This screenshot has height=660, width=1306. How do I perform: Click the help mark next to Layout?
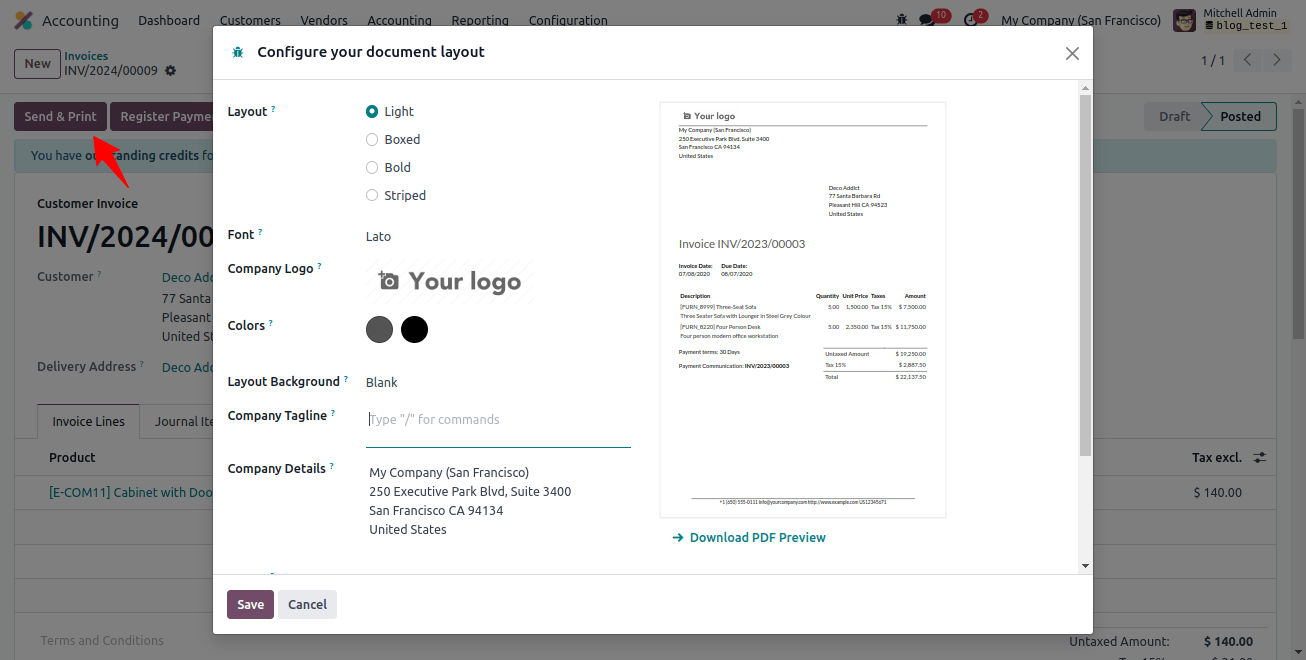(x=273, y=108)
